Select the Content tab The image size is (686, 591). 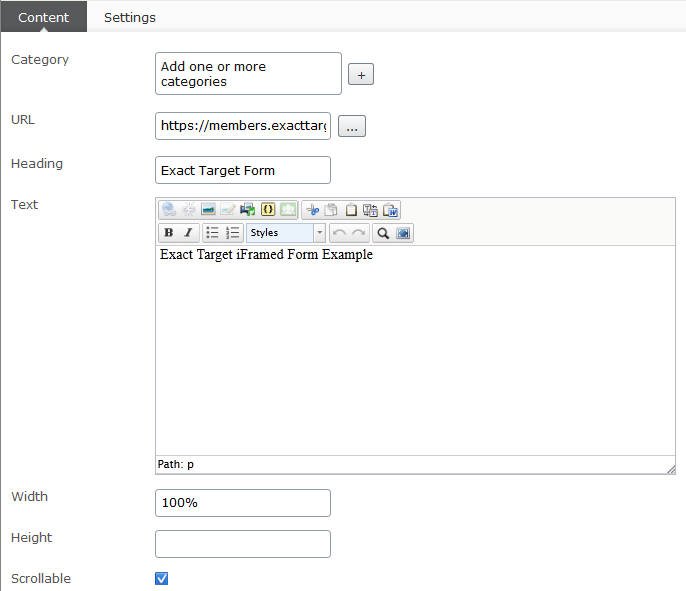click(44, 17)
